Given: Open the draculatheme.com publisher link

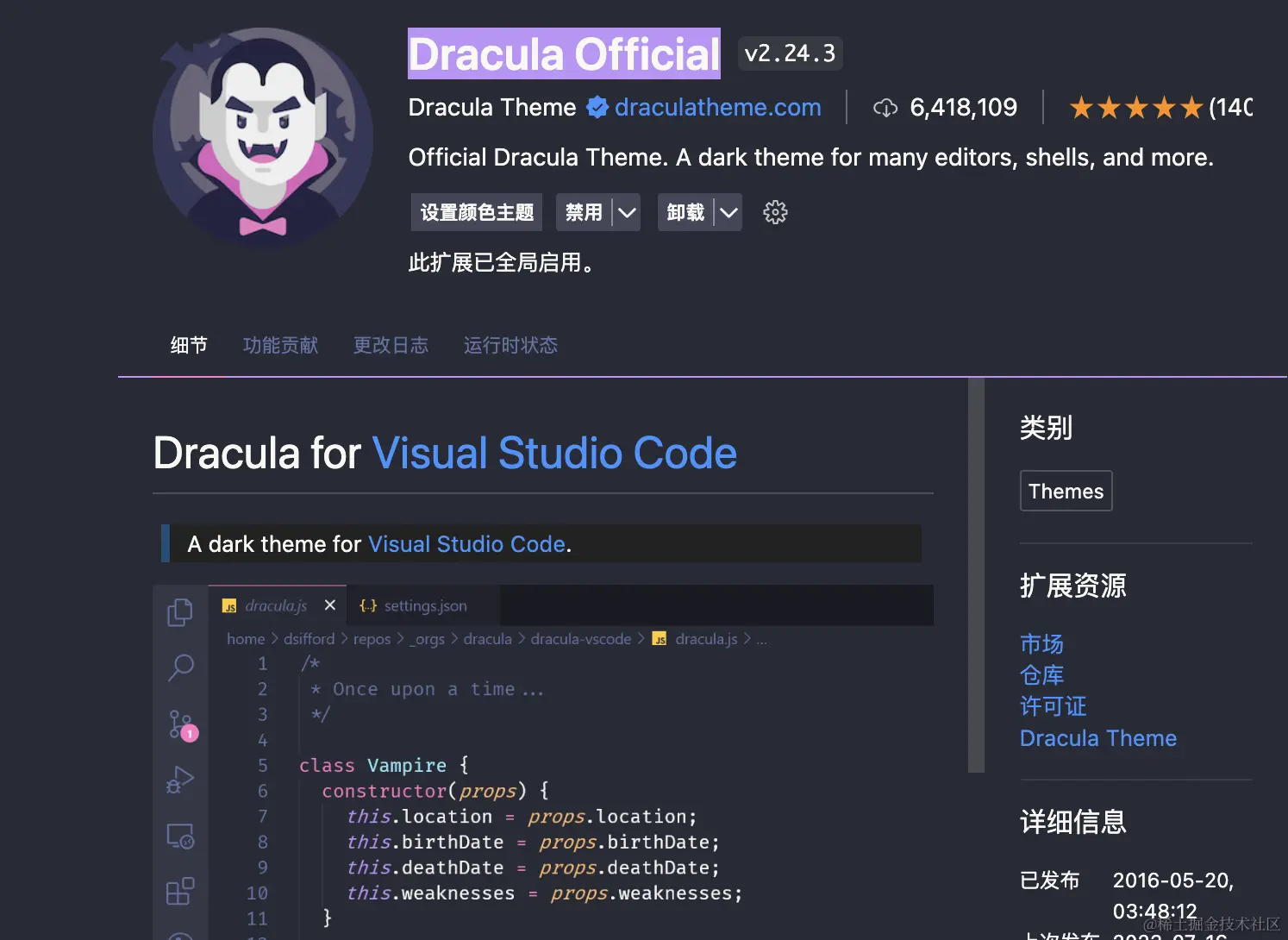Looking at the screenshot, I should coord(718,107).
